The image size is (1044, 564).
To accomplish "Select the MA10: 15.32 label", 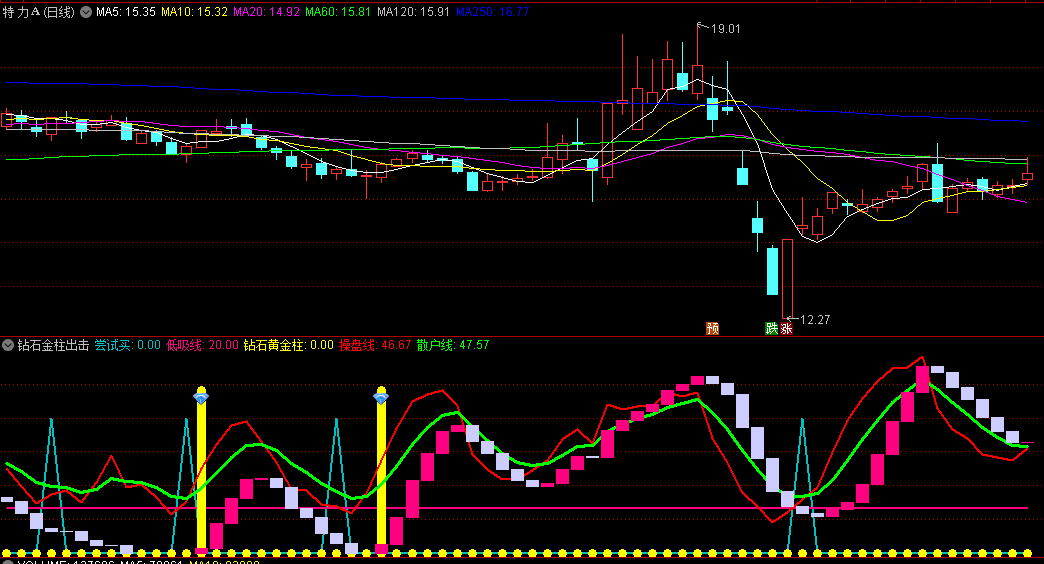I will click(194, 12).
